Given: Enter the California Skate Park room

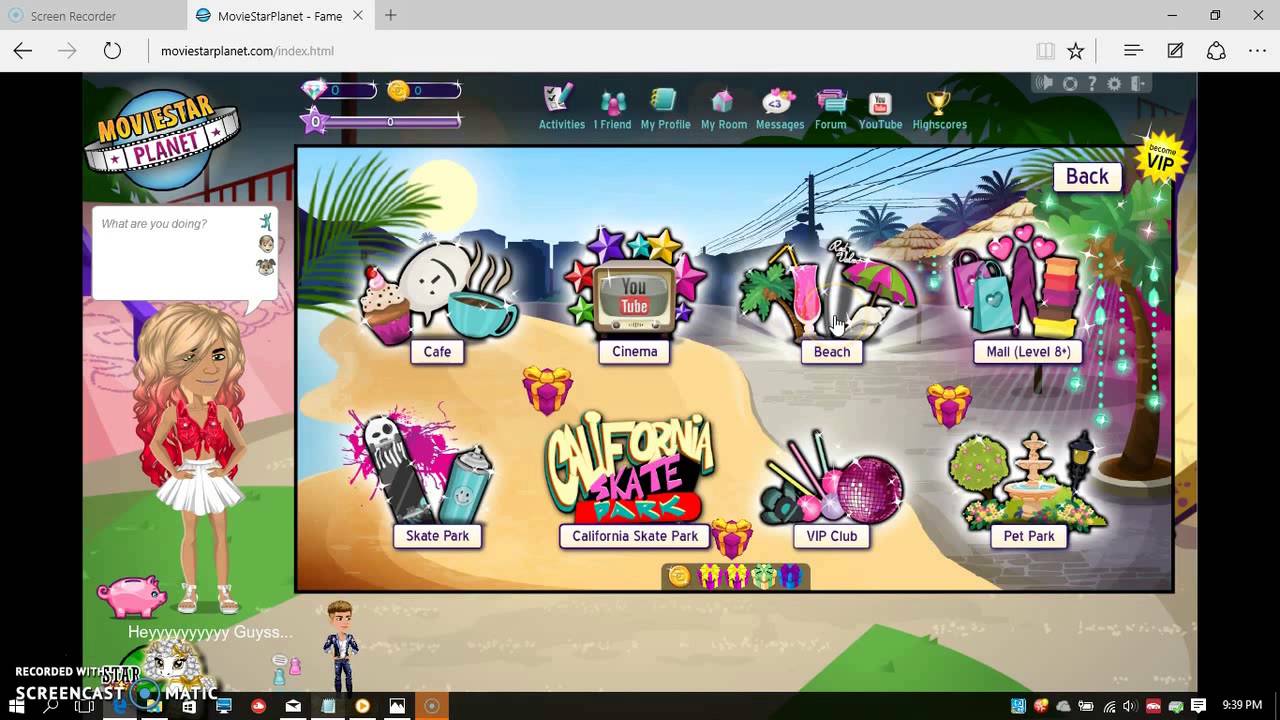Looking at the screenshot, I should (635, 536).
